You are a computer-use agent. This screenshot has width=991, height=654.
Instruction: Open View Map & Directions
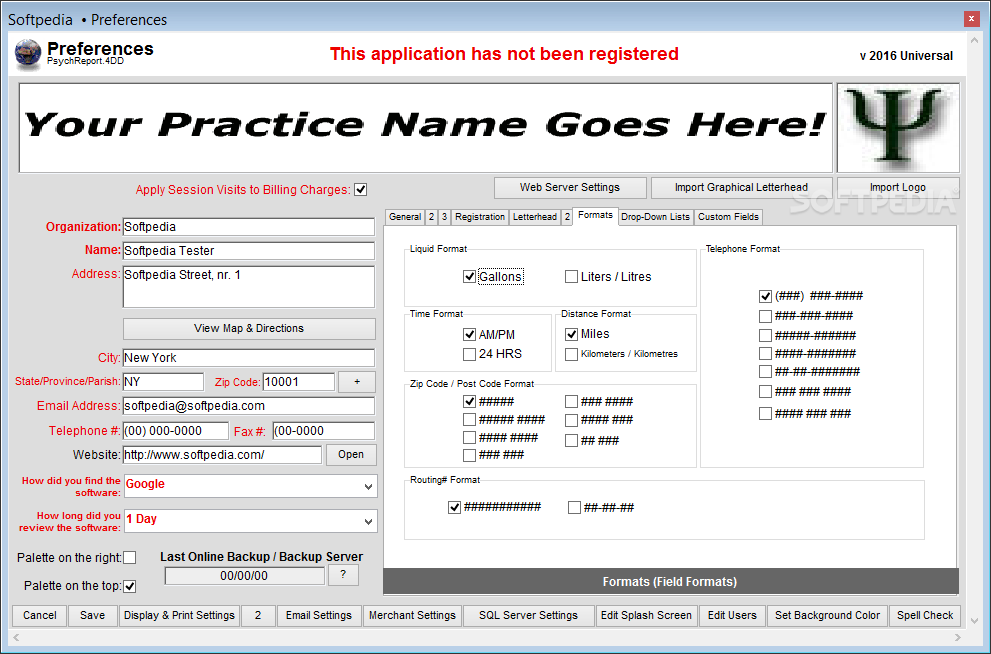[x=249, y=329]
